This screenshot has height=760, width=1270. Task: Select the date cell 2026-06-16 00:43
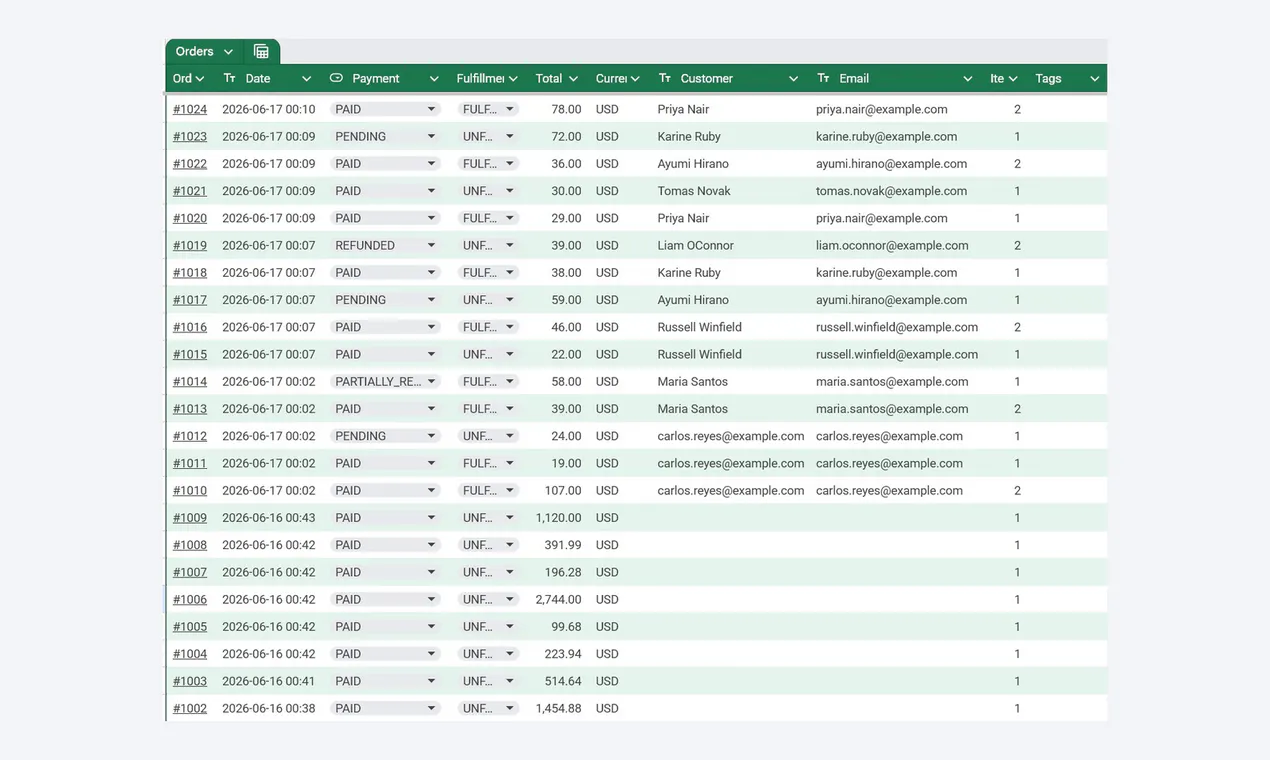[x=268, y=518]
